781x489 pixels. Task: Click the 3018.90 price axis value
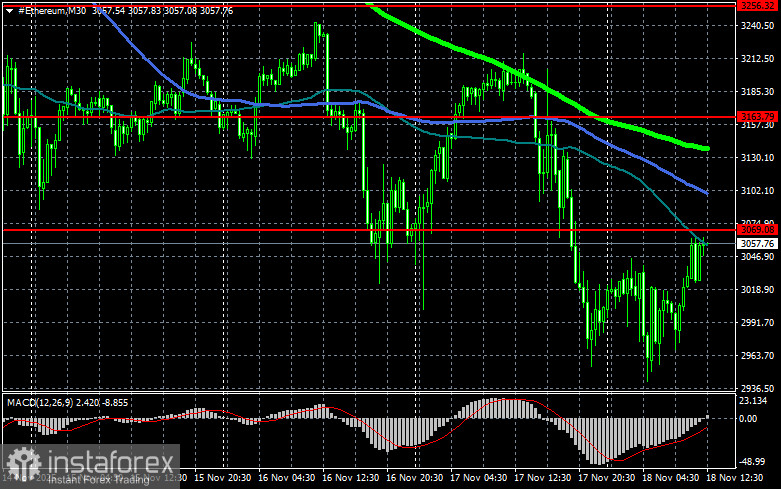tap(757, 289)
